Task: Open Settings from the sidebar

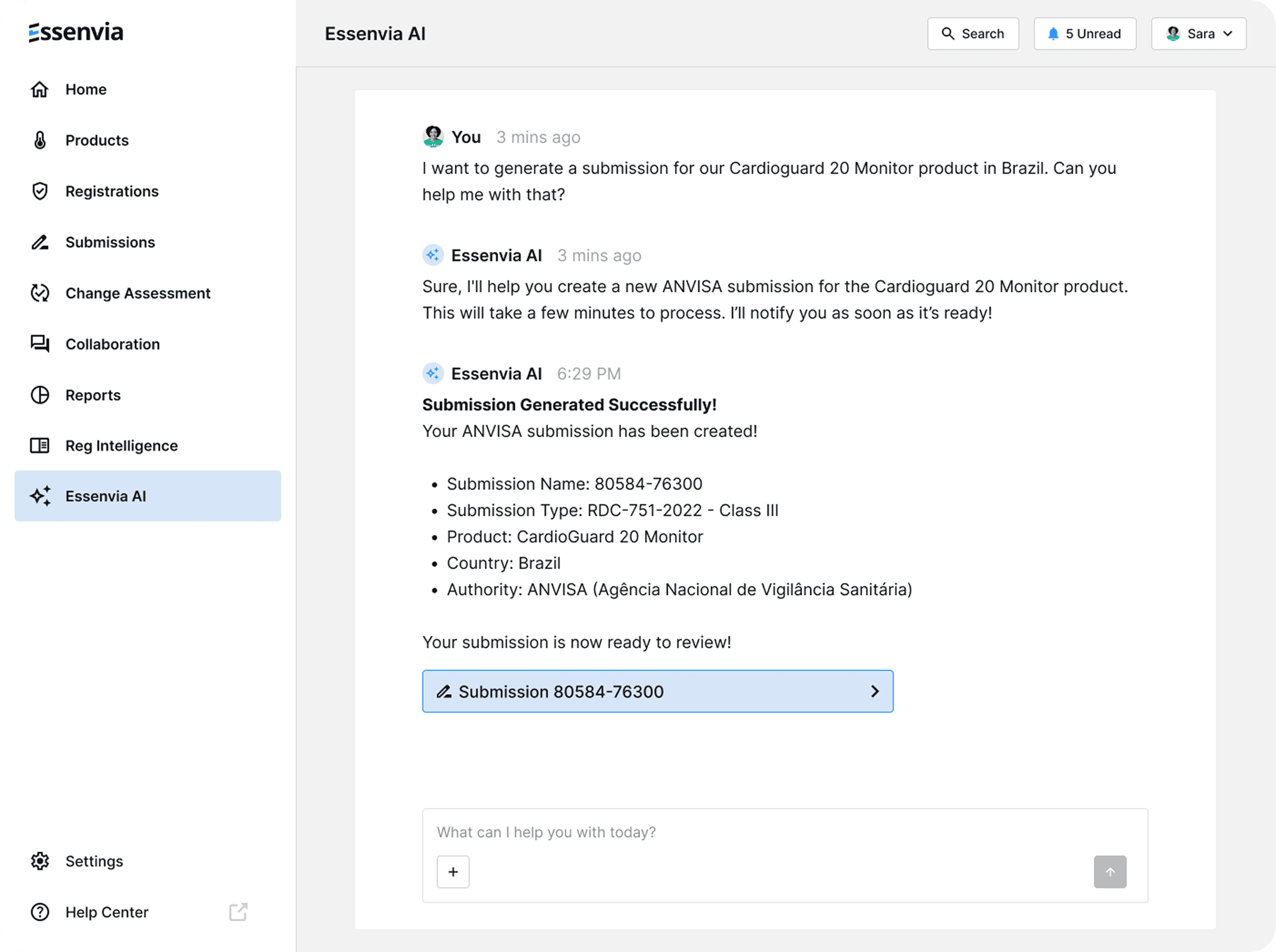Action: tap(147, 861)
